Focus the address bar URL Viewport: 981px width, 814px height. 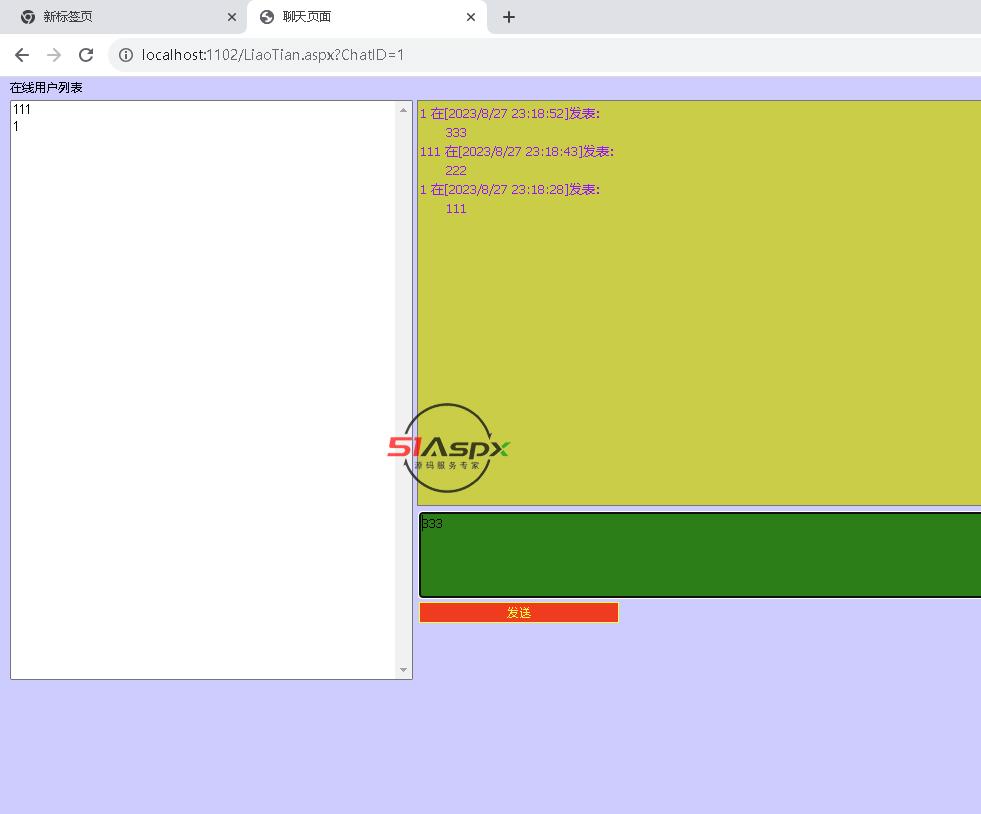coord(273,55)
